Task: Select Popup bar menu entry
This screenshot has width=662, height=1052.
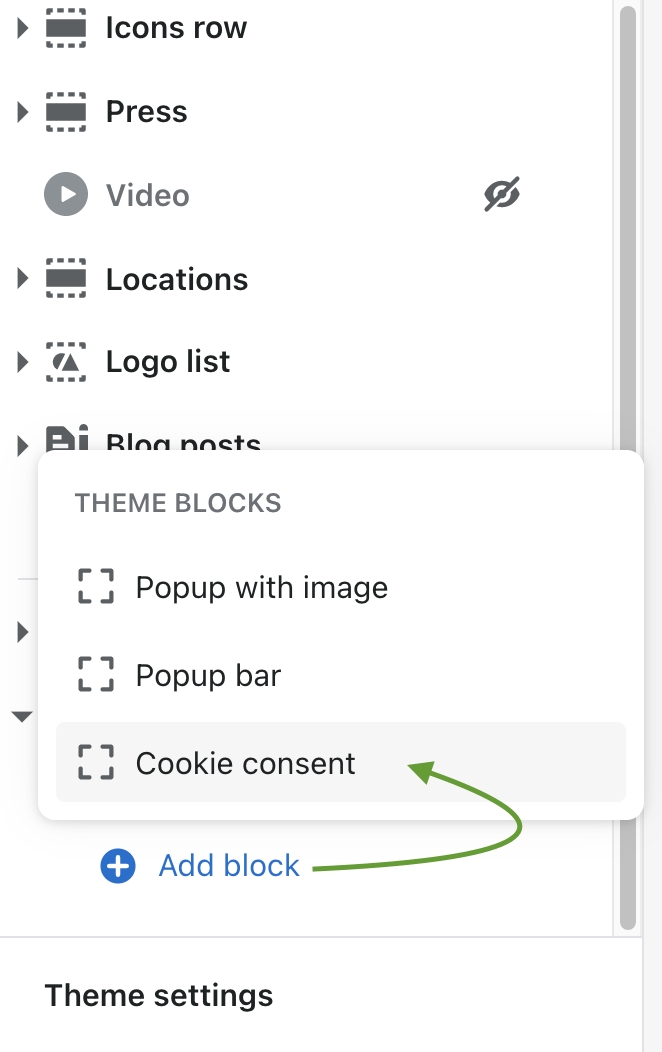Action: [208, 675]
